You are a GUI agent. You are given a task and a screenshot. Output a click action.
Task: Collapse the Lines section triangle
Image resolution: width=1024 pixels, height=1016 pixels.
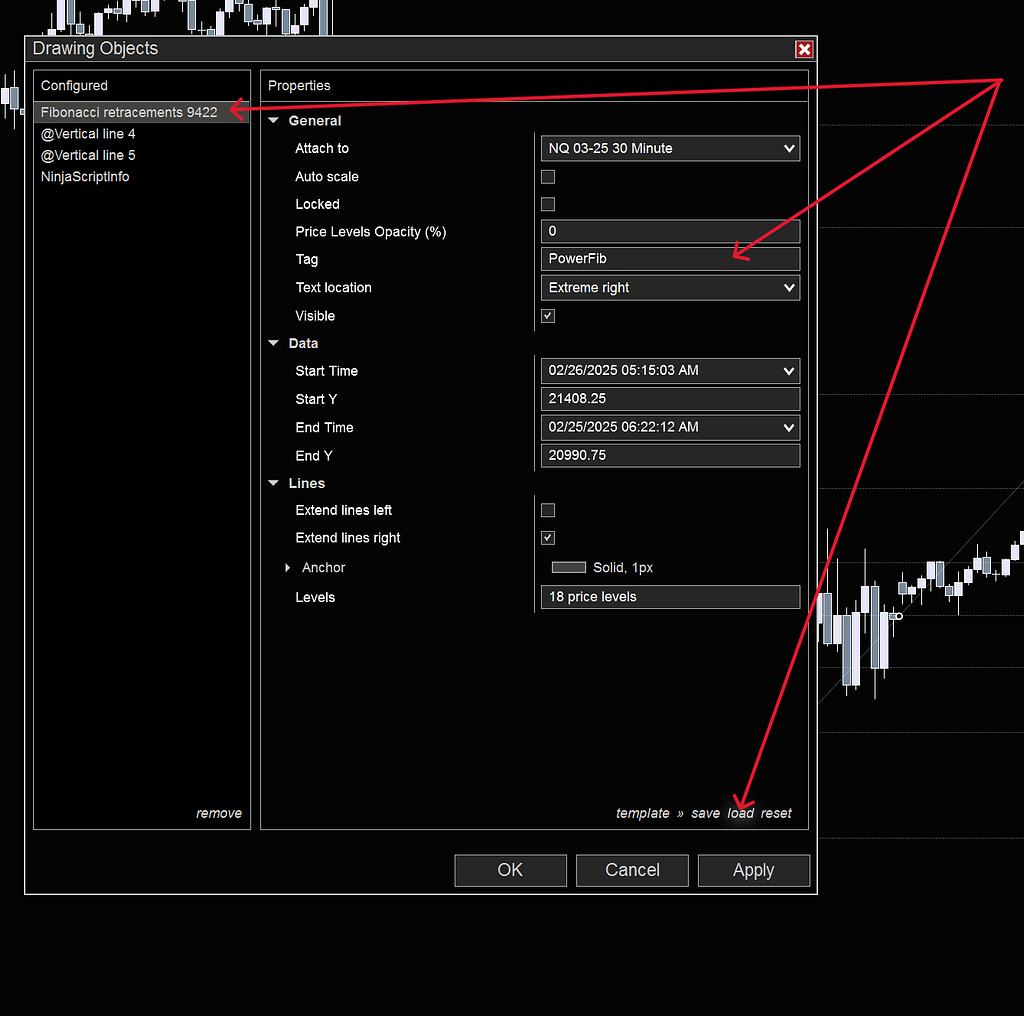pos(274,483)
